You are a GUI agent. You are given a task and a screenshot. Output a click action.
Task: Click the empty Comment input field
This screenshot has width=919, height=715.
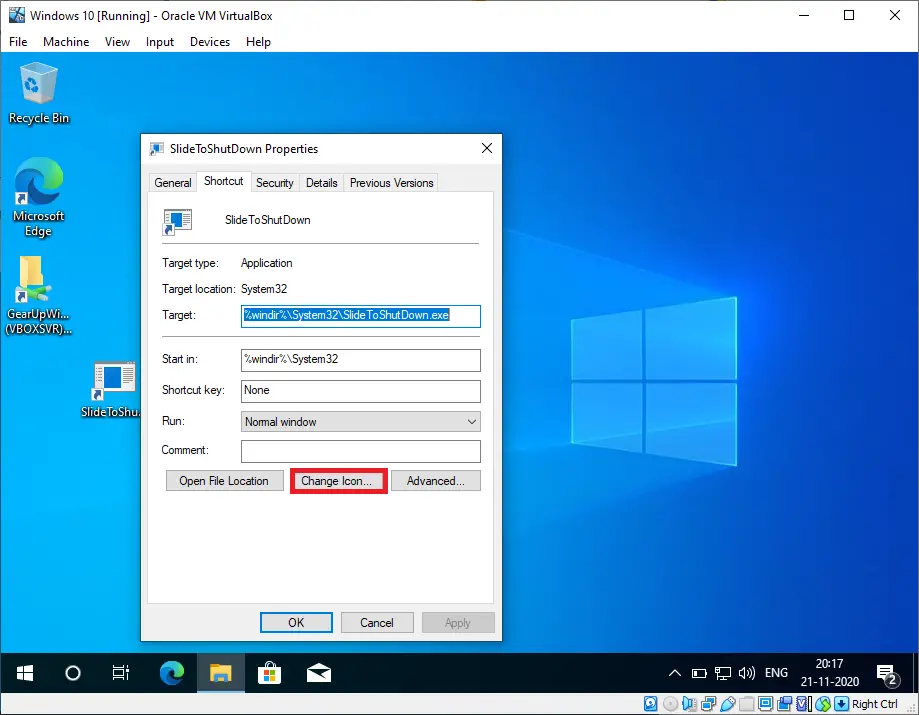tap(360, 451)
